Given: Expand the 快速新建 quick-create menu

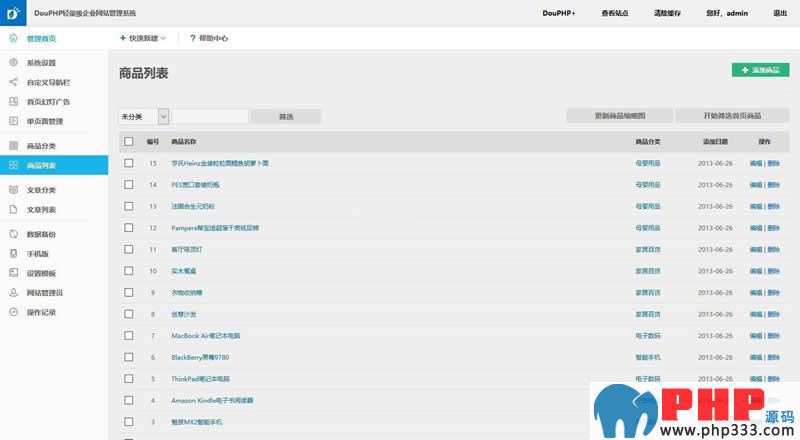Looking at the screenshot, I should (x=143, y=38).
